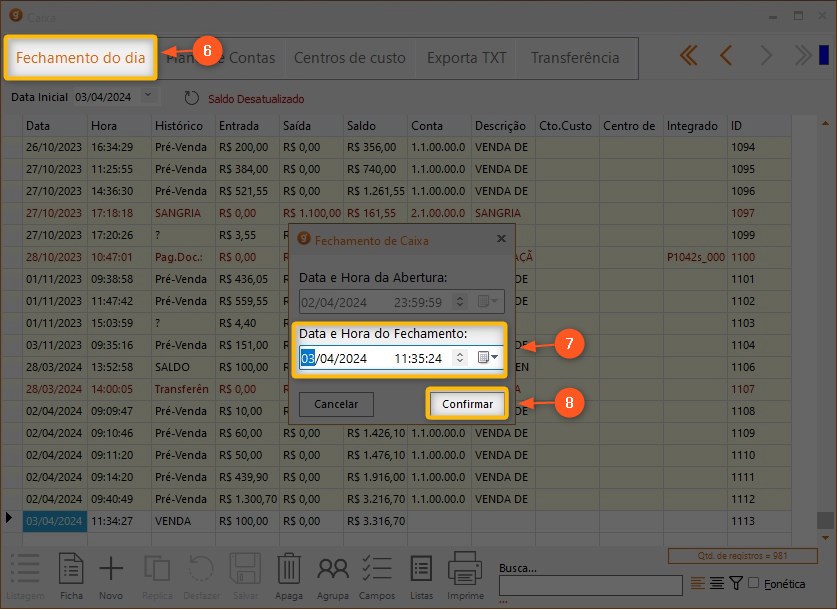This screenshot has width=837, height=609.
Task: Open the Data Inicial date dropdown
Action: 149,96
